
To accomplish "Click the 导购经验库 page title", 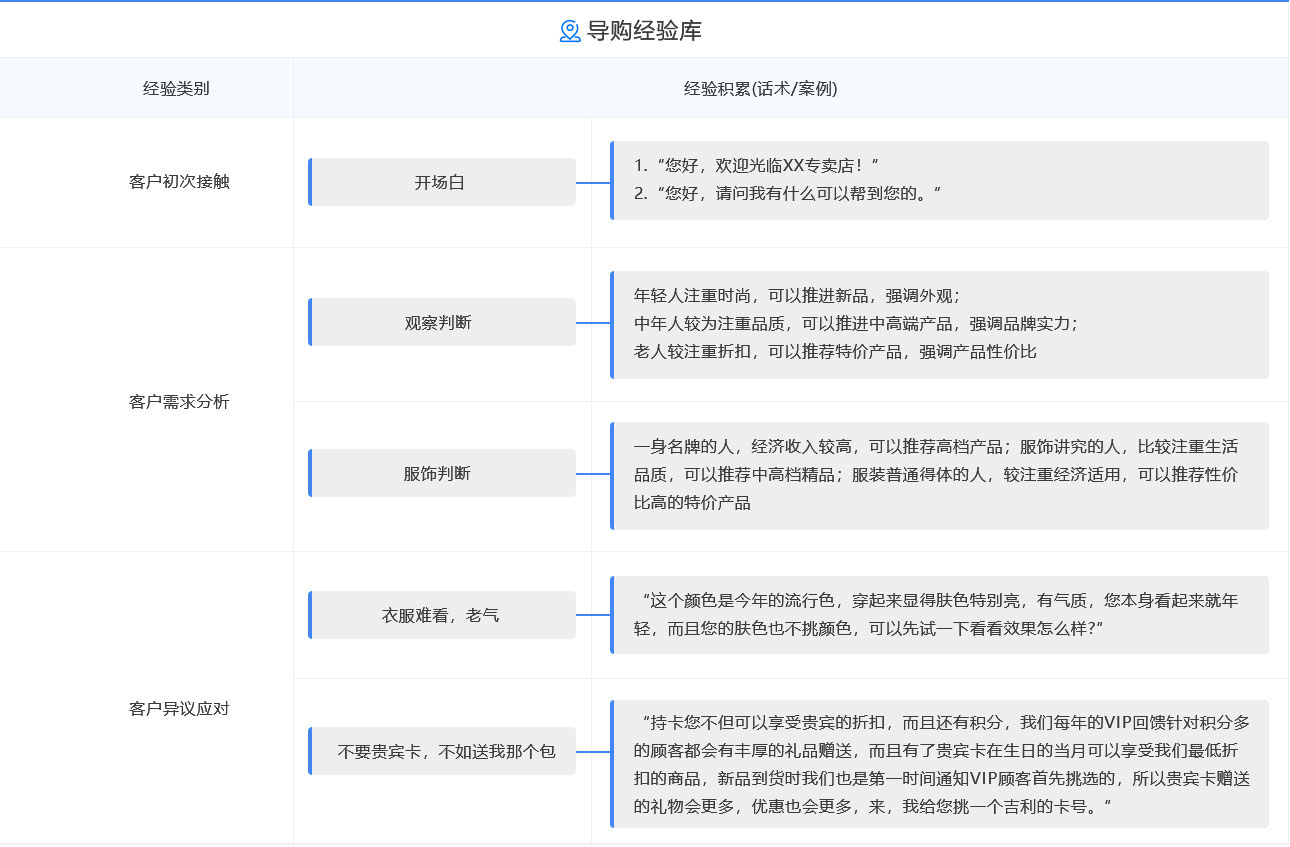I will point(644,31).
